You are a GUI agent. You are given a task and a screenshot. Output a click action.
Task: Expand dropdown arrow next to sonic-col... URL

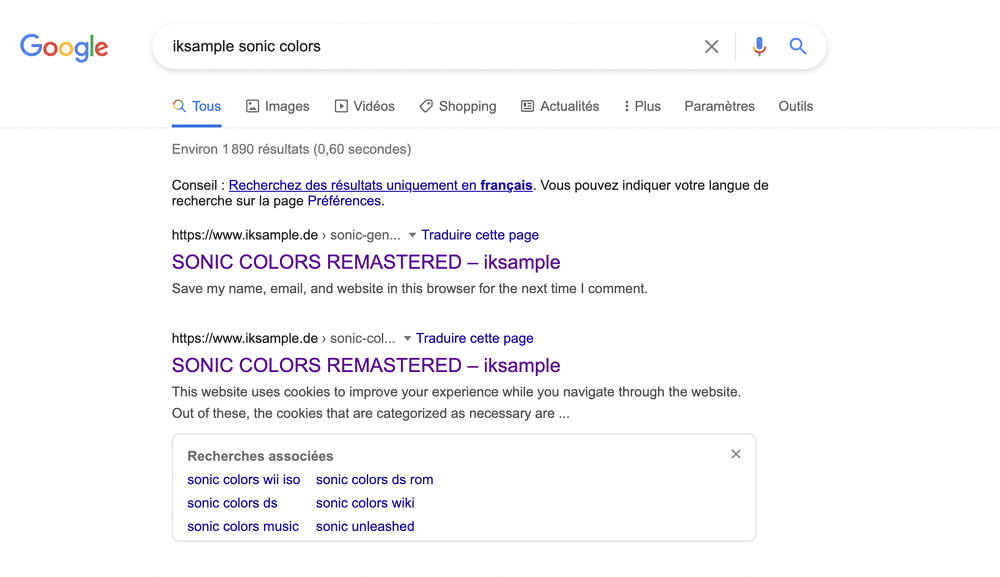407,339
